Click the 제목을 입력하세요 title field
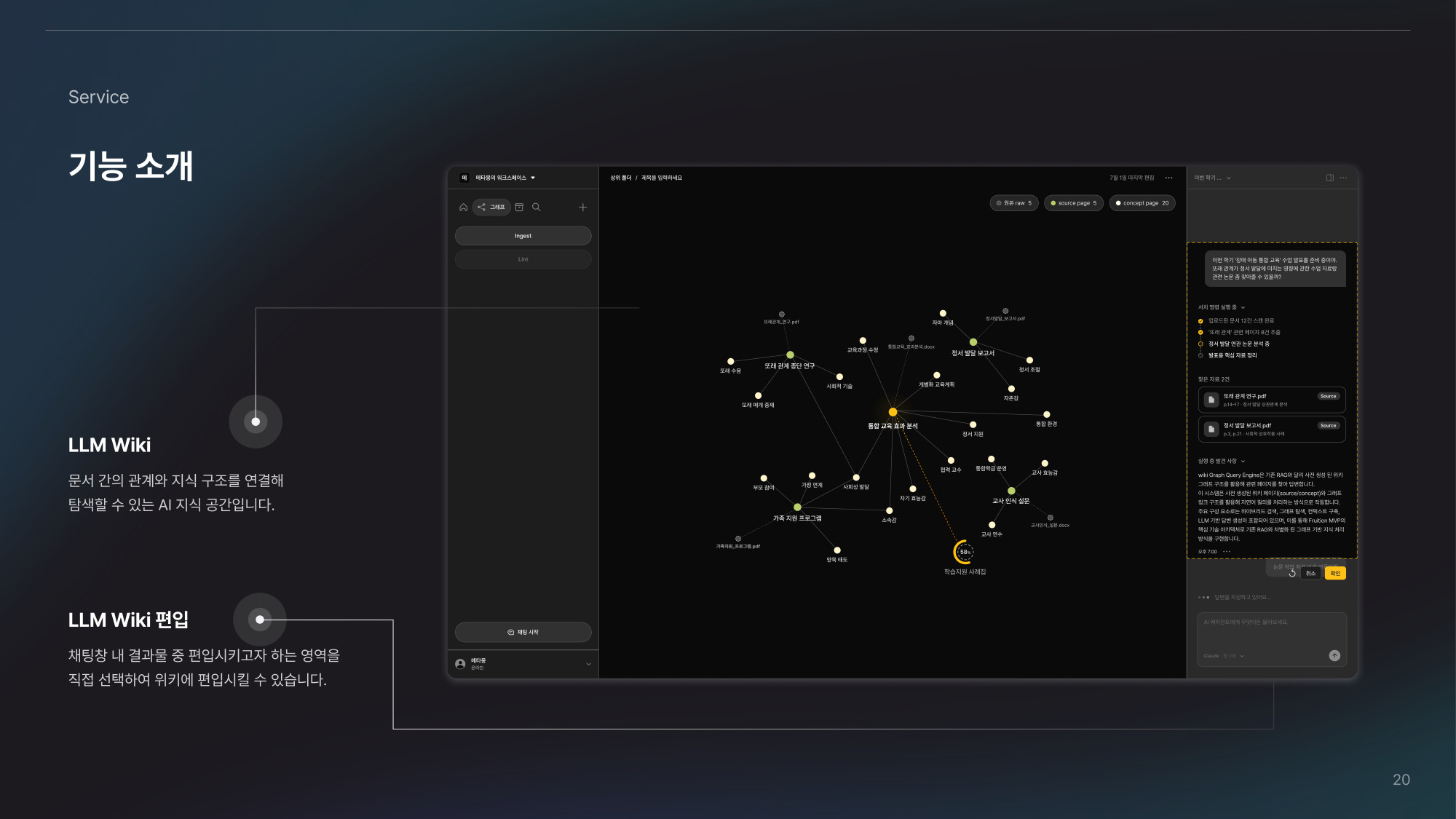The width and height of the screenshot is (1456, 819). [x=662, y=178]
